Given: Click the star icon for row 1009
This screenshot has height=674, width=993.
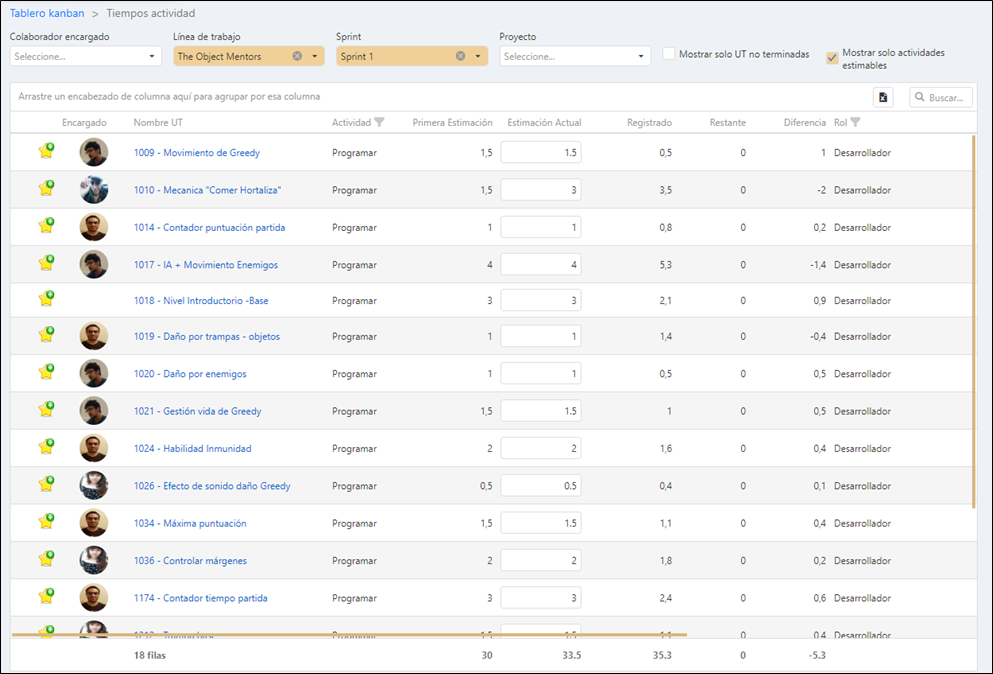Looking at the screenshot, I should (x=46, y=152).
